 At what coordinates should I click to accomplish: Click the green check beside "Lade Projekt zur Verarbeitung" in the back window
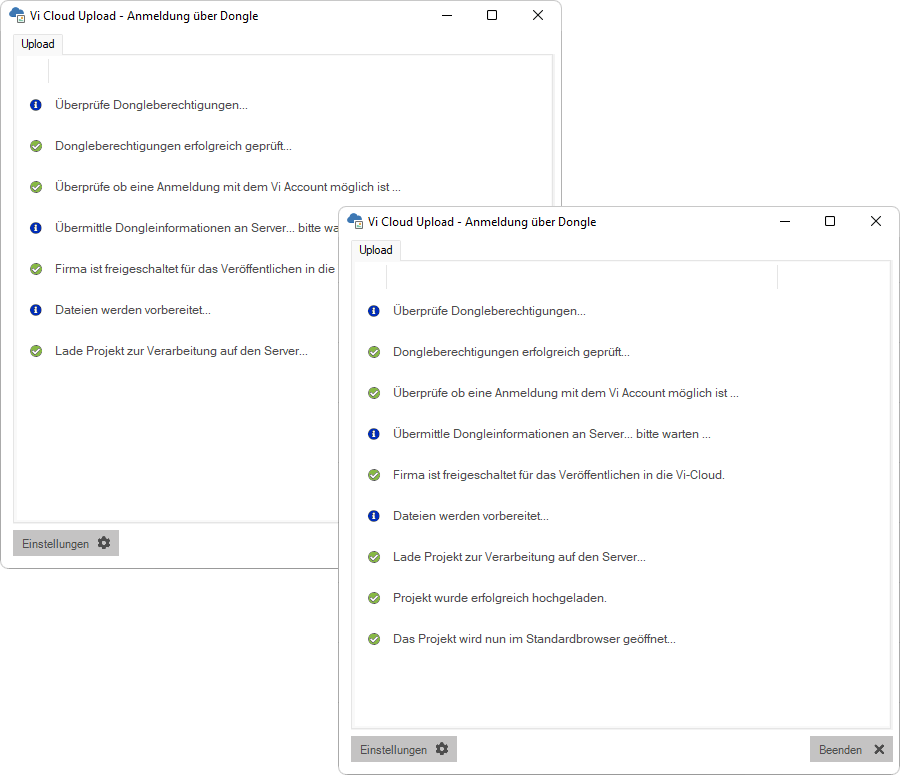(36, 351)
